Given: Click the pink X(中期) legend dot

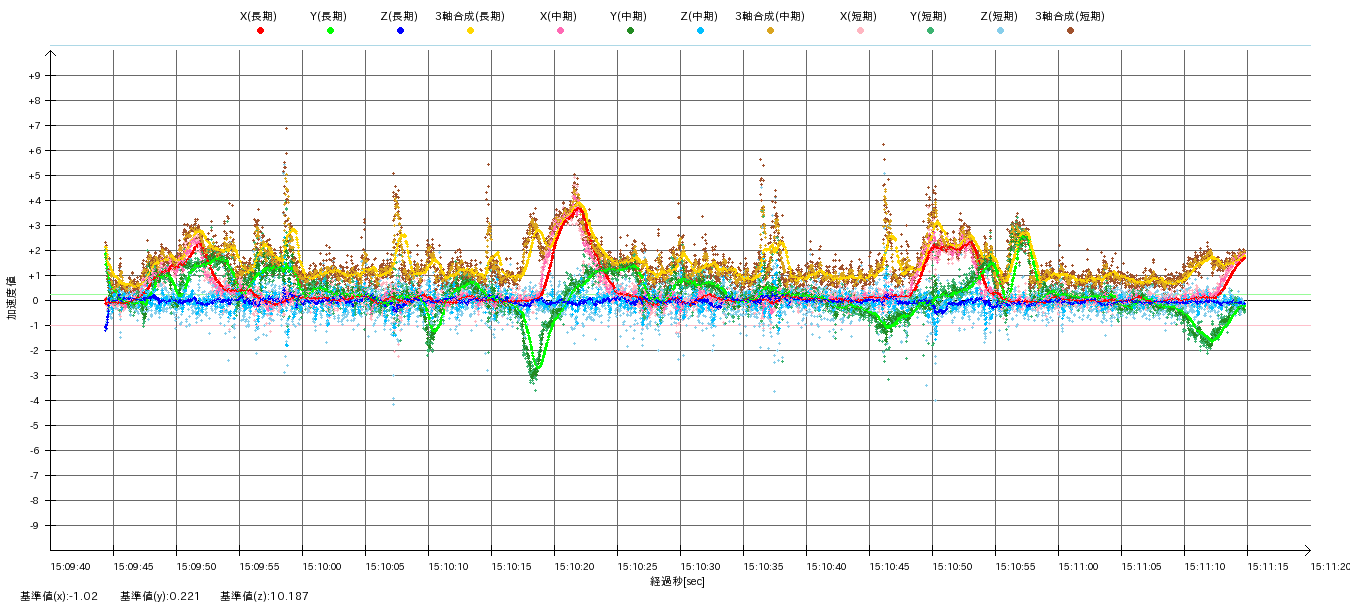Looking at the screenshot, I should [x=560, y=31].
